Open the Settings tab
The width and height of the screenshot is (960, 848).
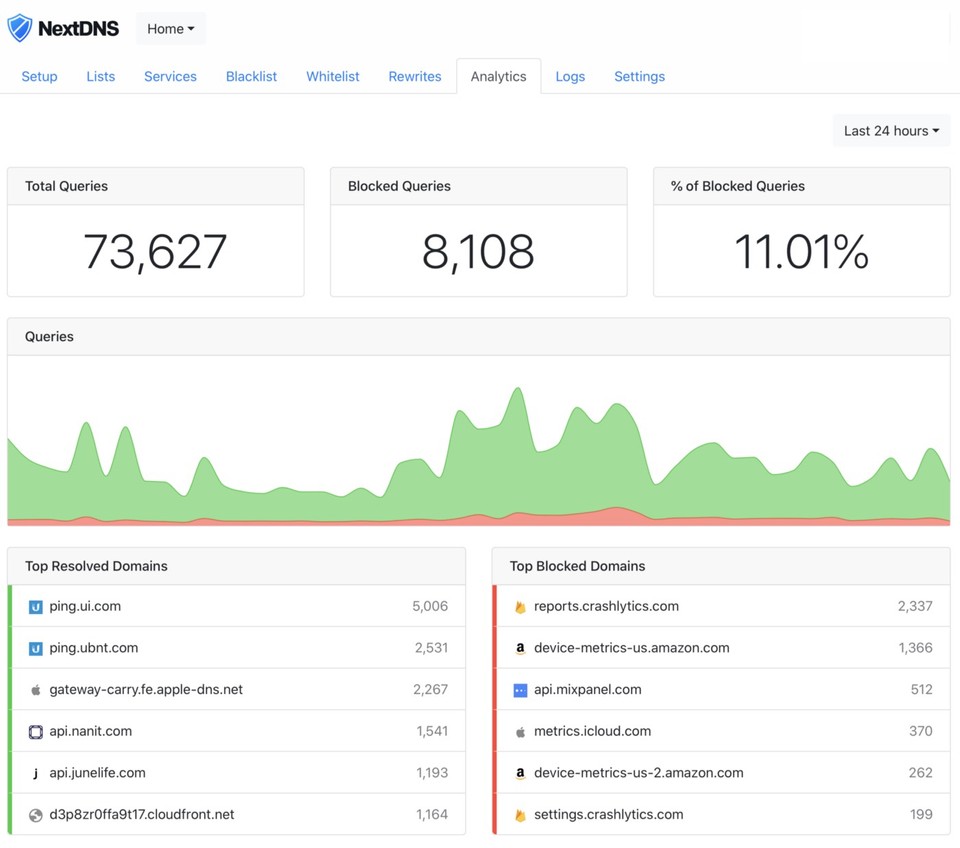(639, 76)
